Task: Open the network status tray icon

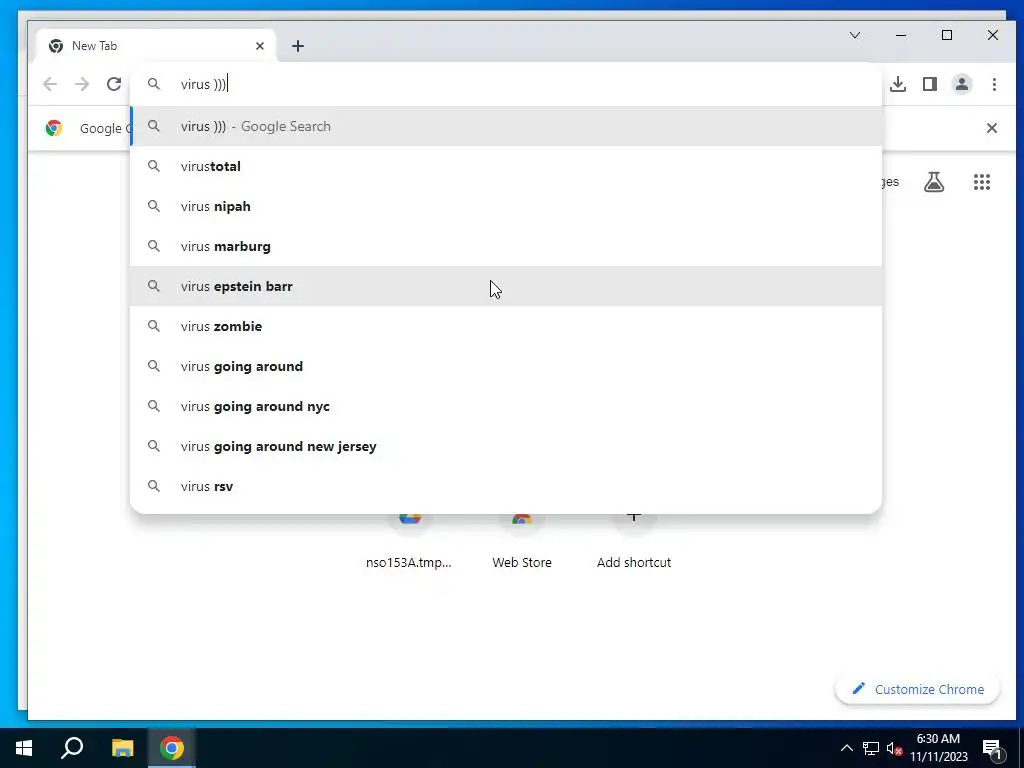Action: pos(871,748)
